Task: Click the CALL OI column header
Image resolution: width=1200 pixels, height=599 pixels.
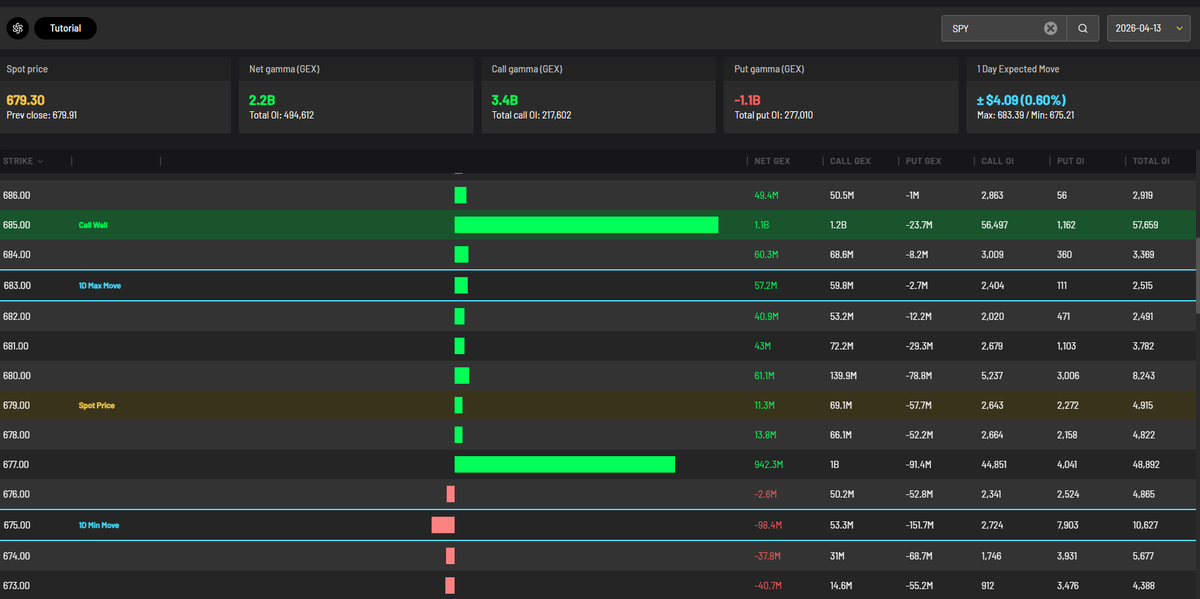Action: click(x=999, y=161)
